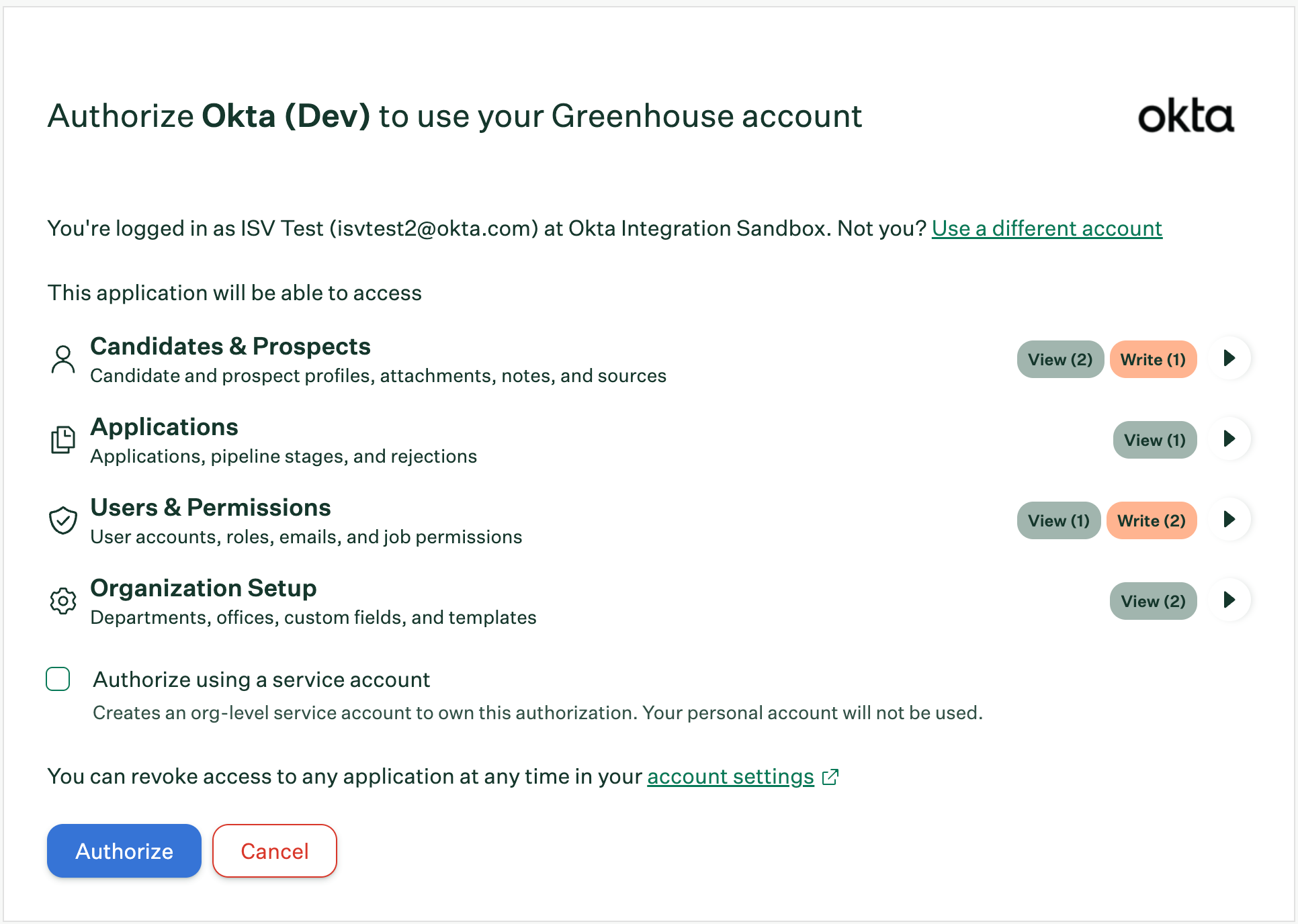Viewport: 1298px width, 924px height.
Task: Click the 'Applications, pipeline stages, and rejections' text
Action: pyautogui.click(x=284, y=456)
